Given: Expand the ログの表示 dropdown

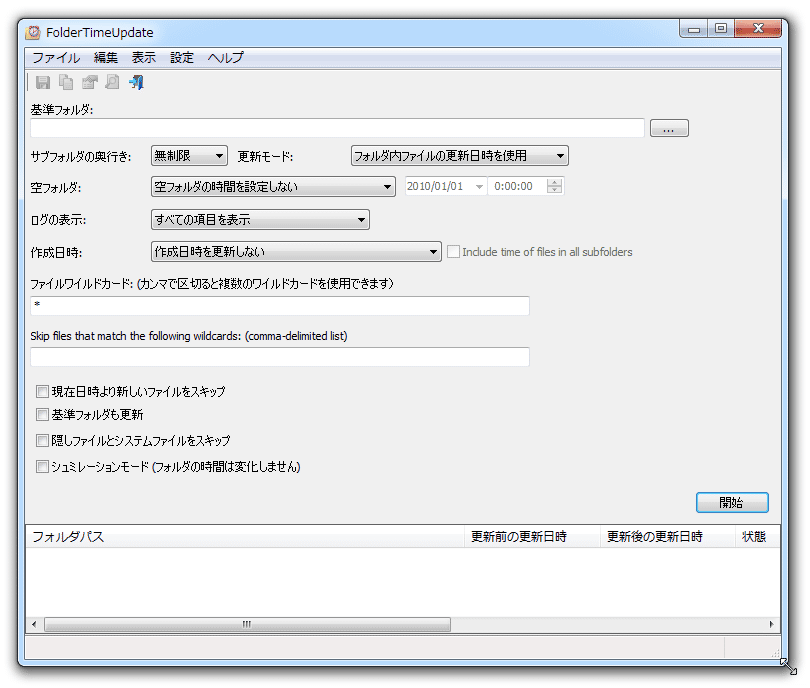Looking at the screenshot, I should (x=260, y=220).
